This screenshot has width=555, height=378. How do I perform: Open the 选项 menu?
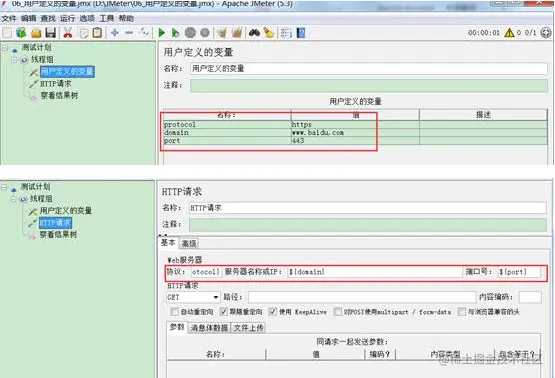87,18
